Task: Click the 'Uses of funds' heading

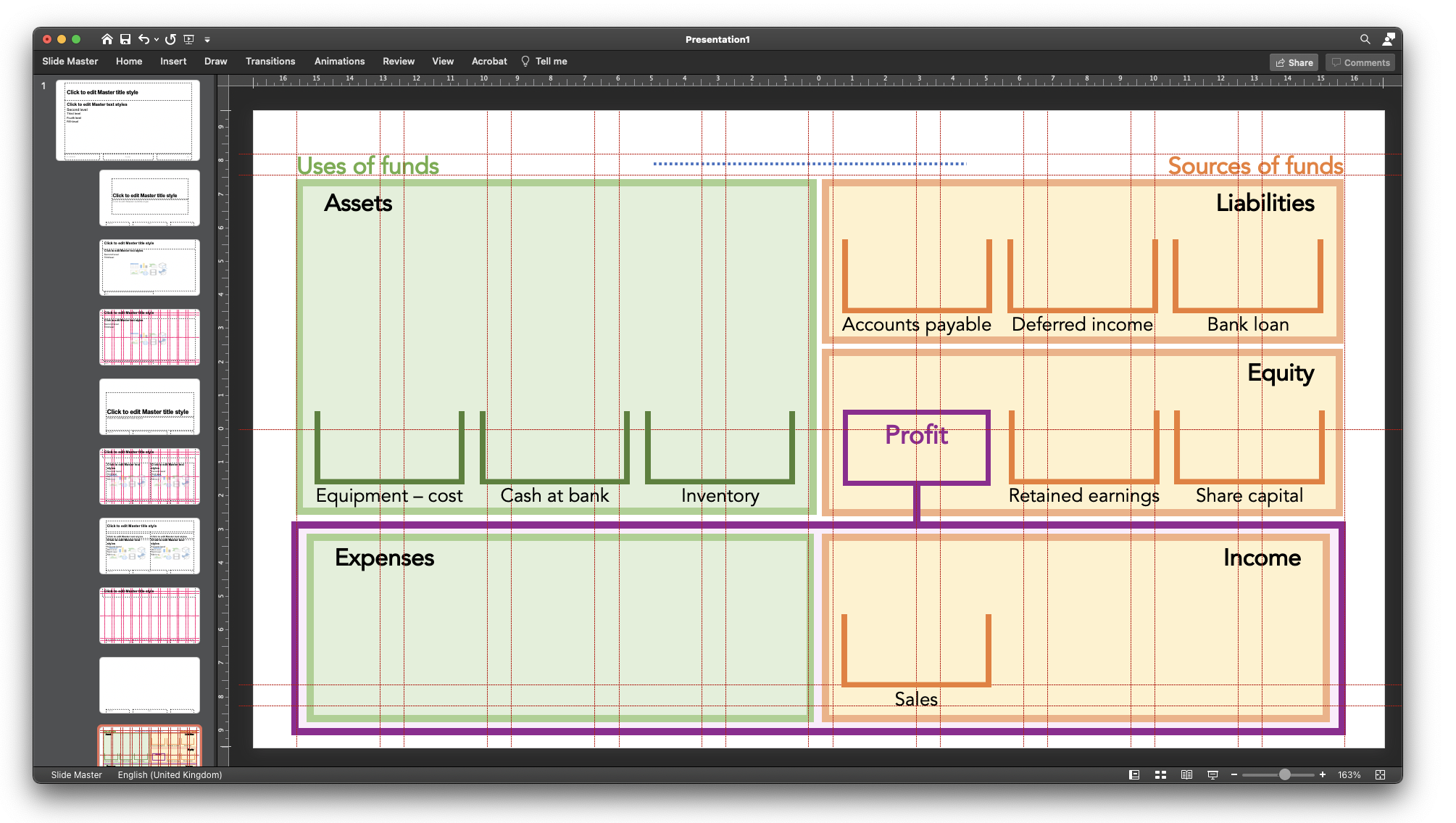Action: point(368,166)
